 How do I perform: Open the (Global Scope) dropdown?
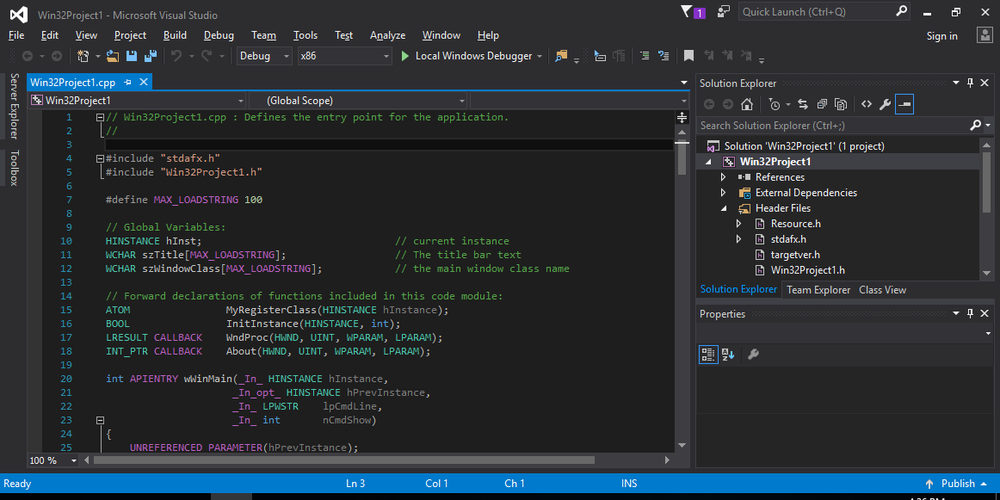[358, 101]
